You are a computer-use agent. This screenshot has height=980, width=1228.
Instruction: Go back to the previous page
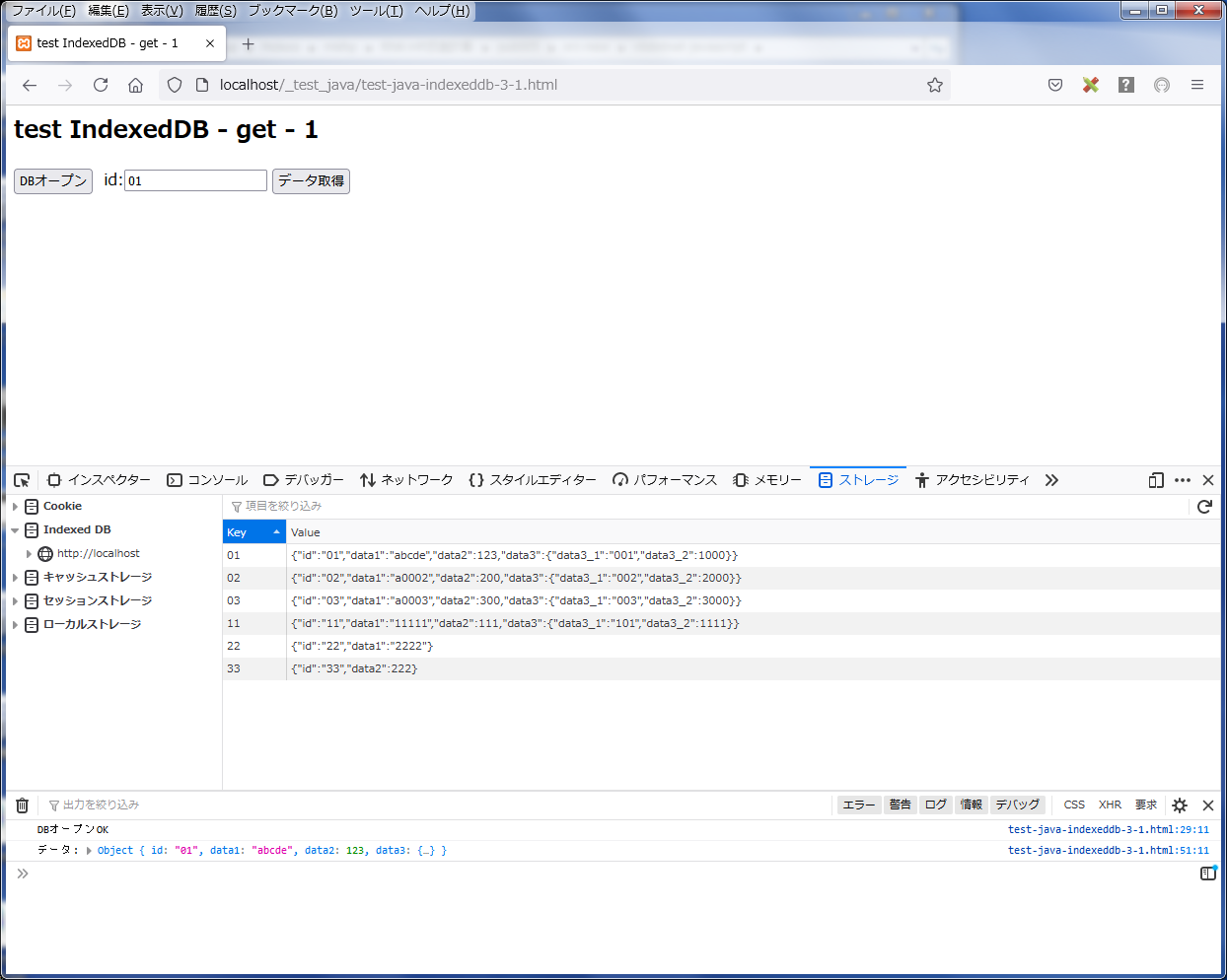(x=30, y=85)
